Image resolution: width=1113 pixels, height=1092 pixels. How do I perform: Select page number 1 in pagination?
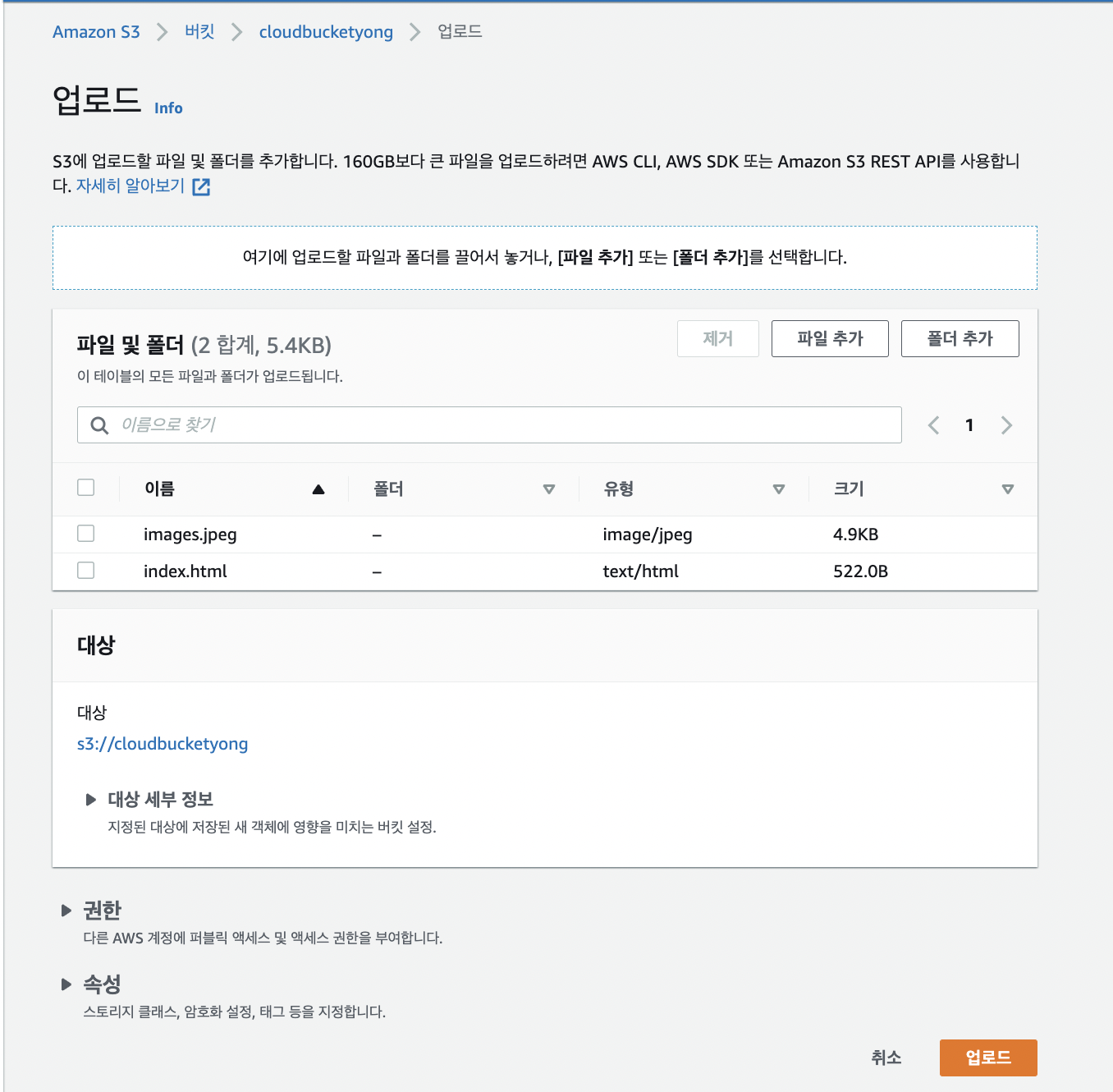(969, 425)
